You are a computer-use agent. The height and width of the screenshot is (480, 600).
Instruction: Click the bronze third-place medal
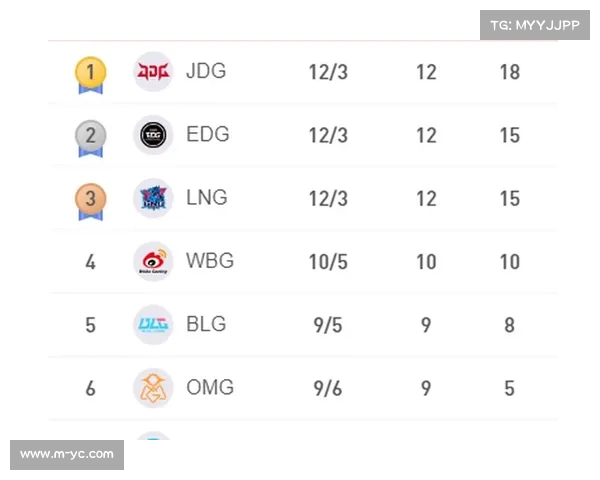point(90,199)
